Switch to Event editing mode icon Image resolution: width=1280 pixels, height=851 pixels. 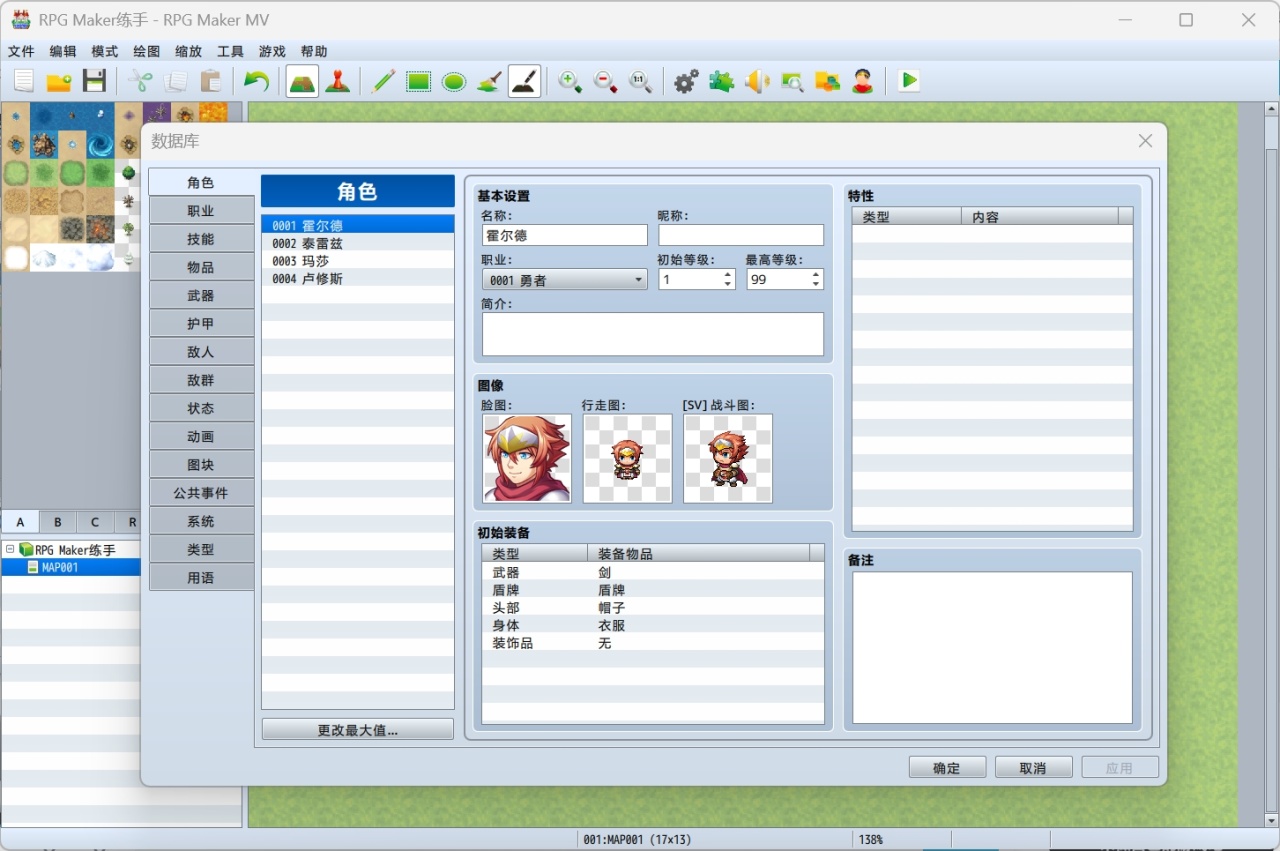tap(338, 81)
